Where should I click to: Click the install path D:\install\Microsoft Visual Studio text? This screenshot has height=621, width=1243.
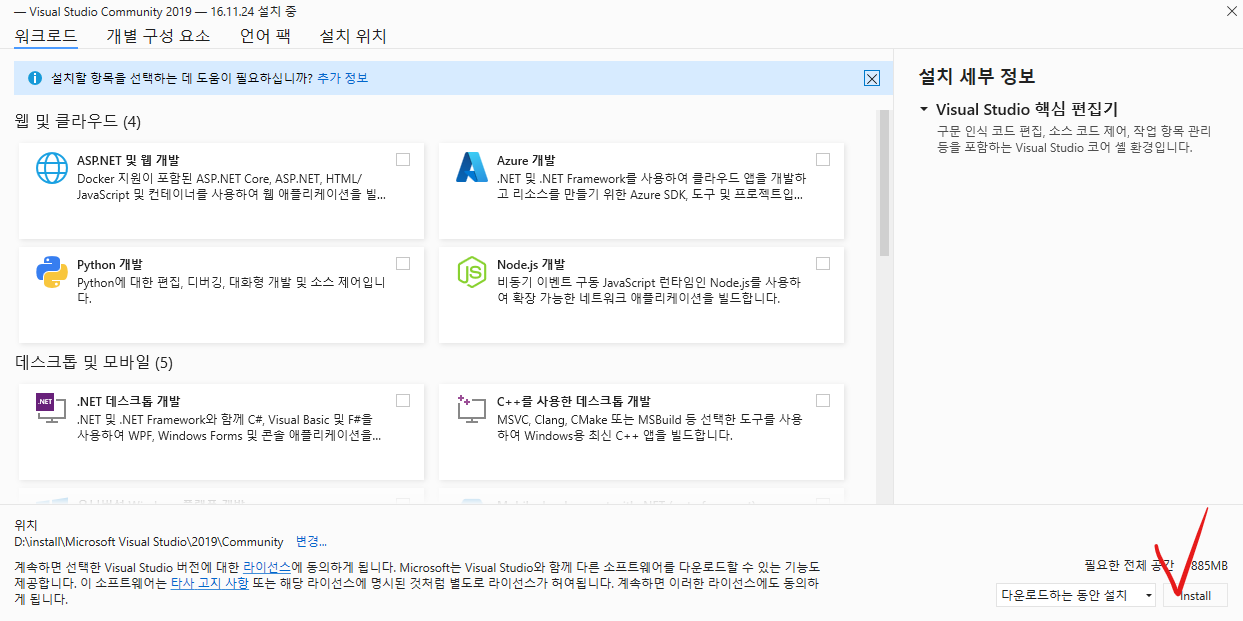[x=149, y=542]
